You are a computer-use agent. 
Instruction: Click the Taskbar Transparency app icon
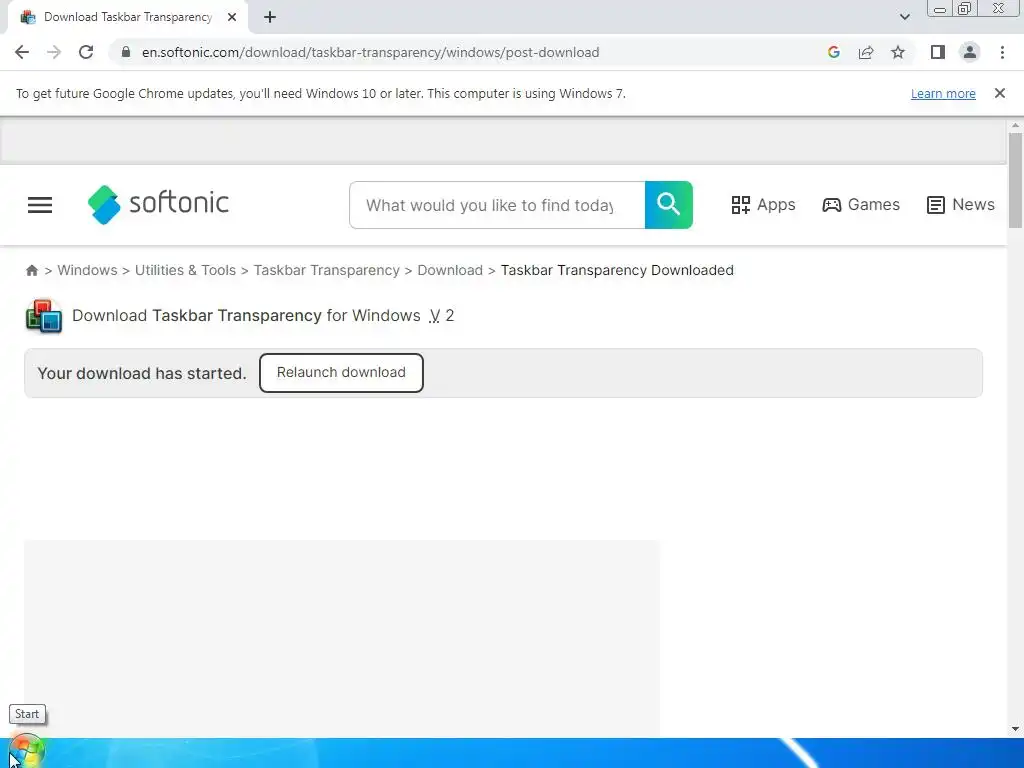point(44,316)
